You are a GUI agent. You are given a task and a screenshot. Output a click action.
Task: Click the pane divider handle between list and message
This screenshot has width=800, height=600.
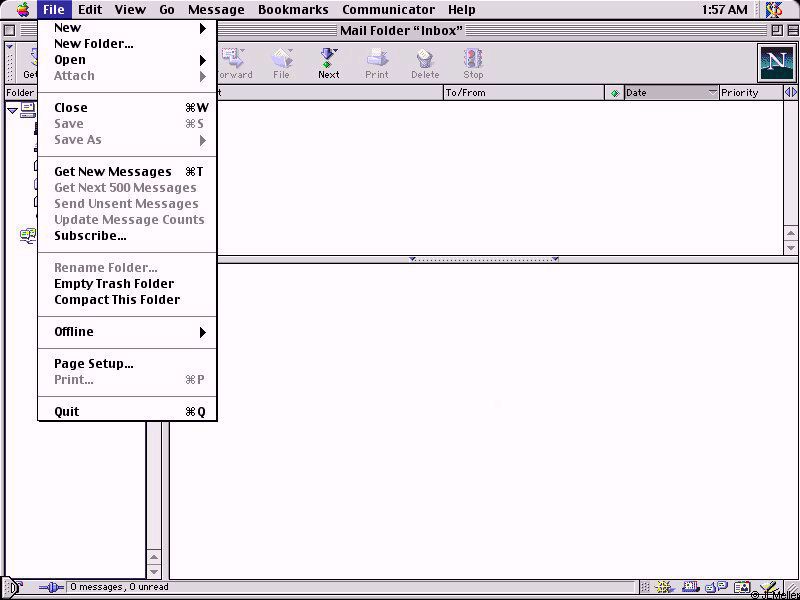tap(484, 259)
